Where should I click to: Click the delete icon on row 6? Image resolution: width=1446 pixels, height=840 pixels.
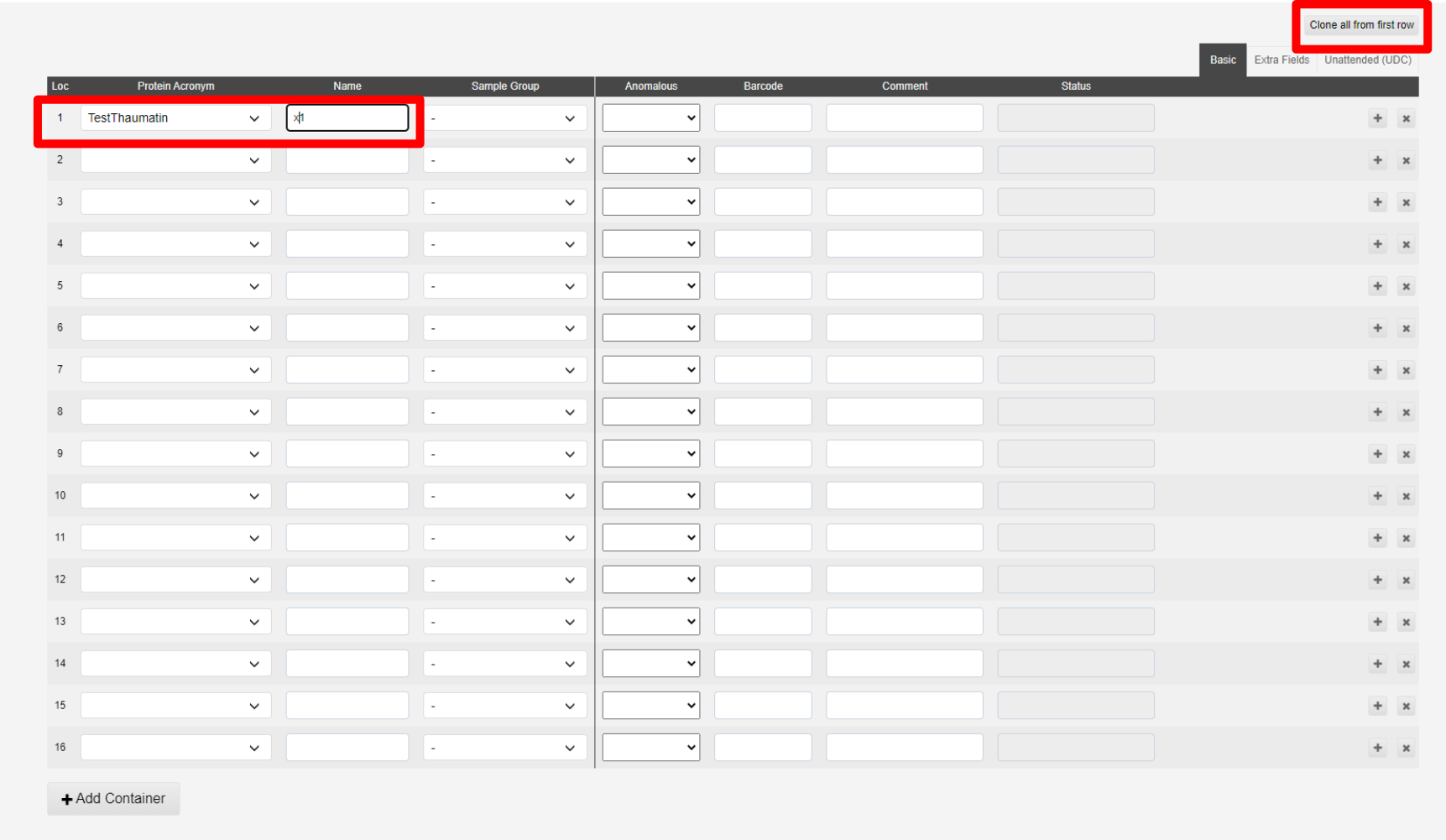coord(1407,327)
